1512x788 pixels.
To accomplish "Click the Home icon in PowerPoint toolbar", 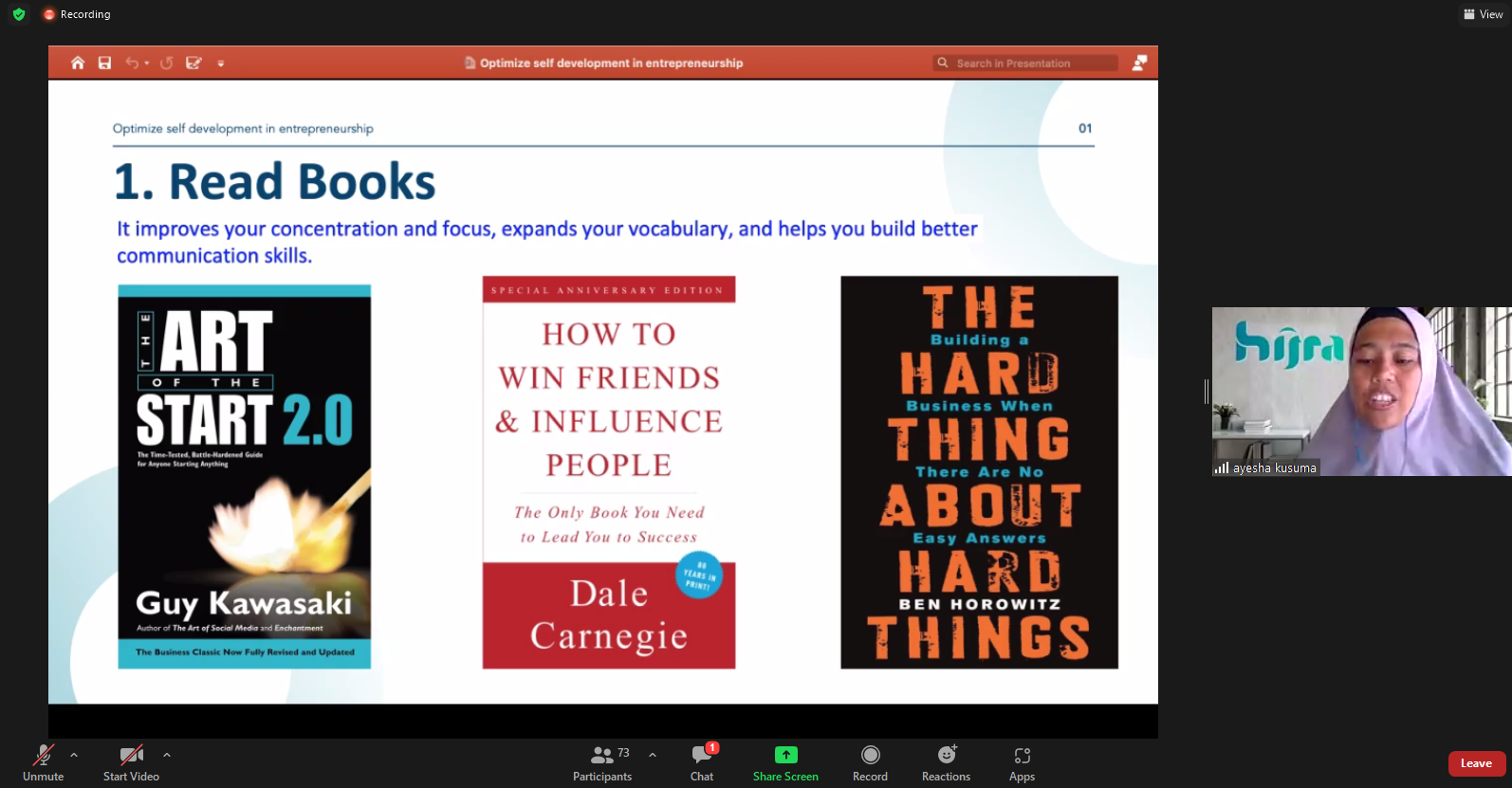I will point(78,63).
